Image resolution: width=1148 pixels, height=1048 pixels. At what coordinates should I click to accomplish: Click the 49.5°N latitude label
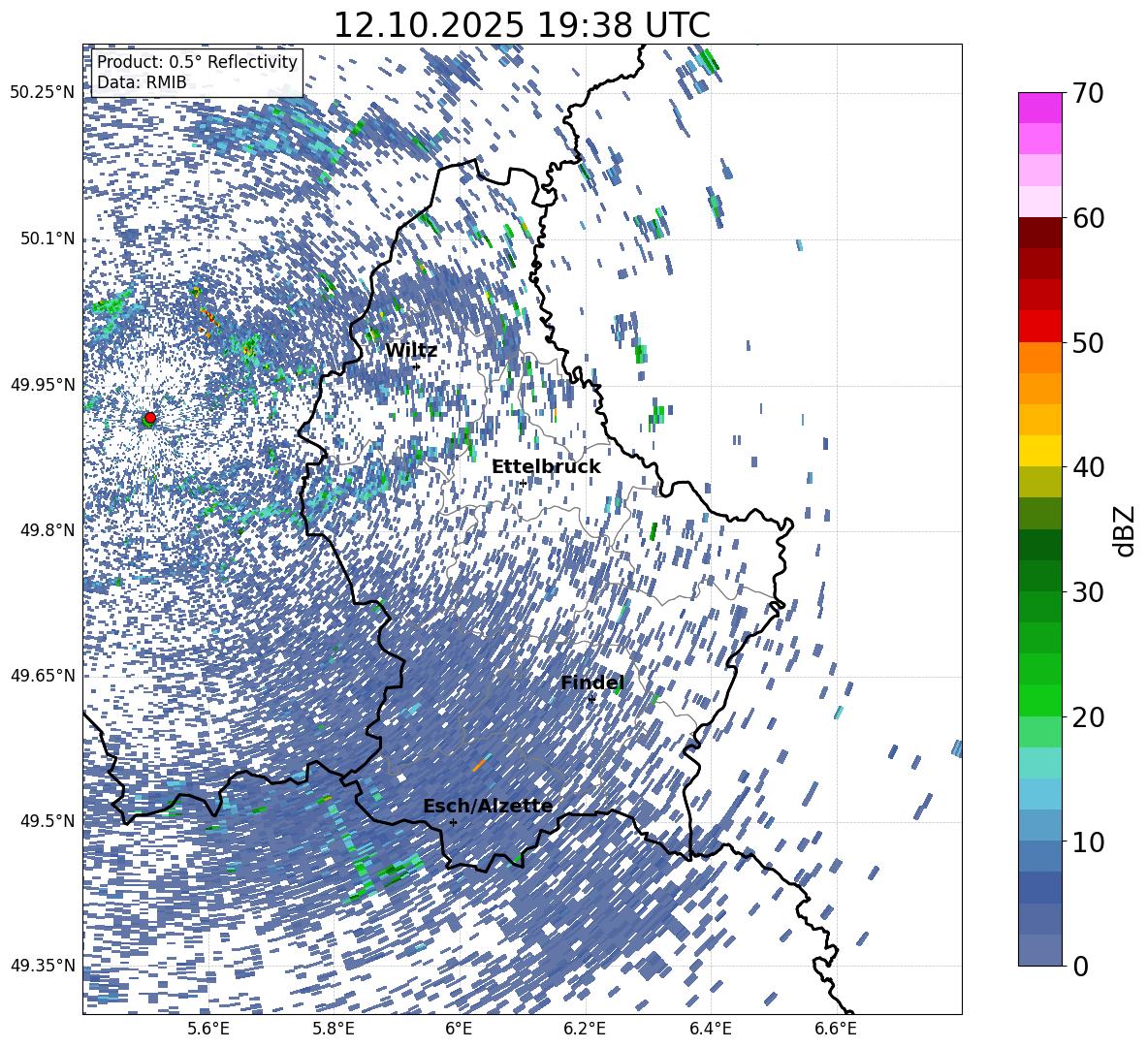tap(48, 820)
